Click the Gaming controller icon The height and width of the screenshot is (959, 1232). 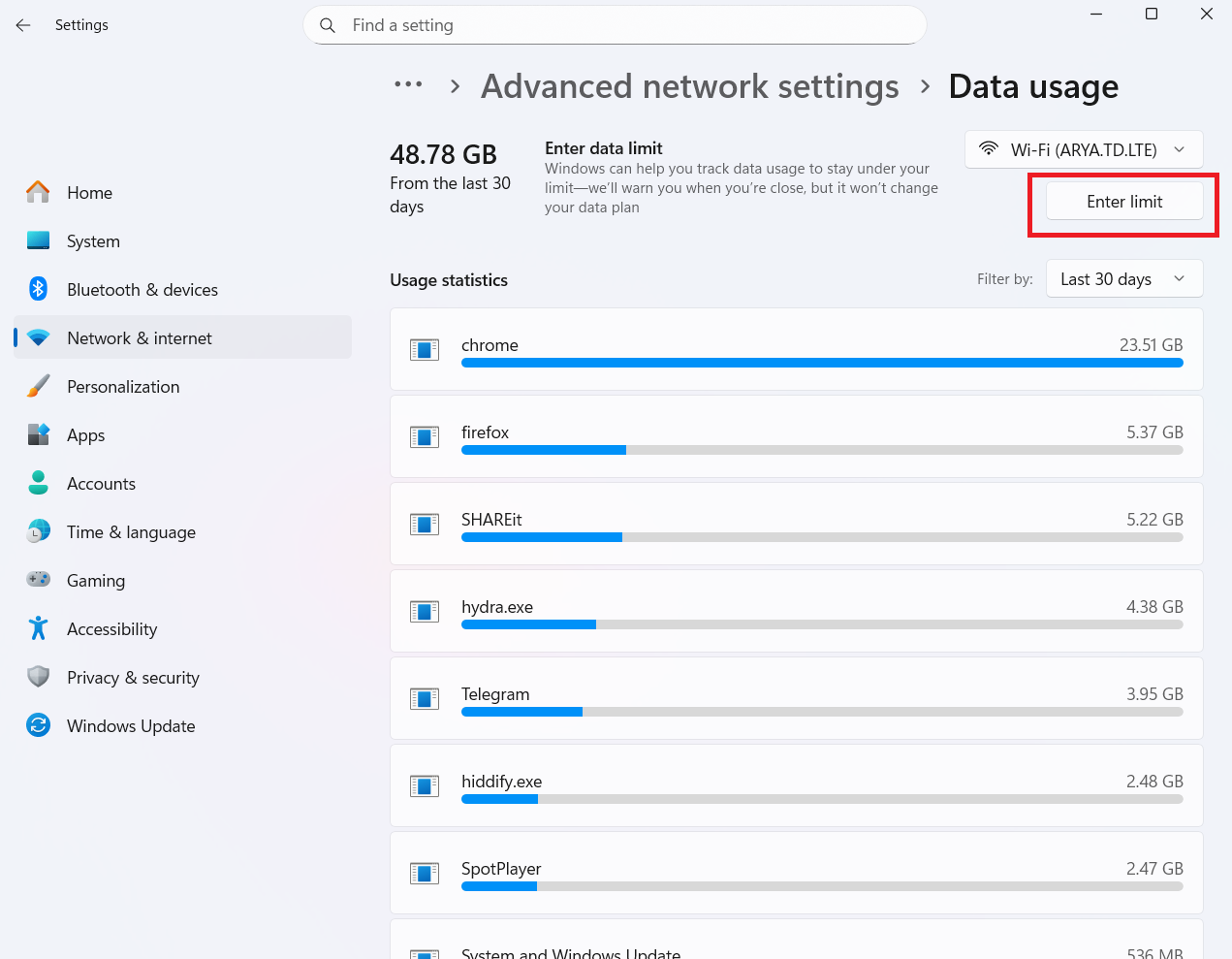[x=38, y=579]
